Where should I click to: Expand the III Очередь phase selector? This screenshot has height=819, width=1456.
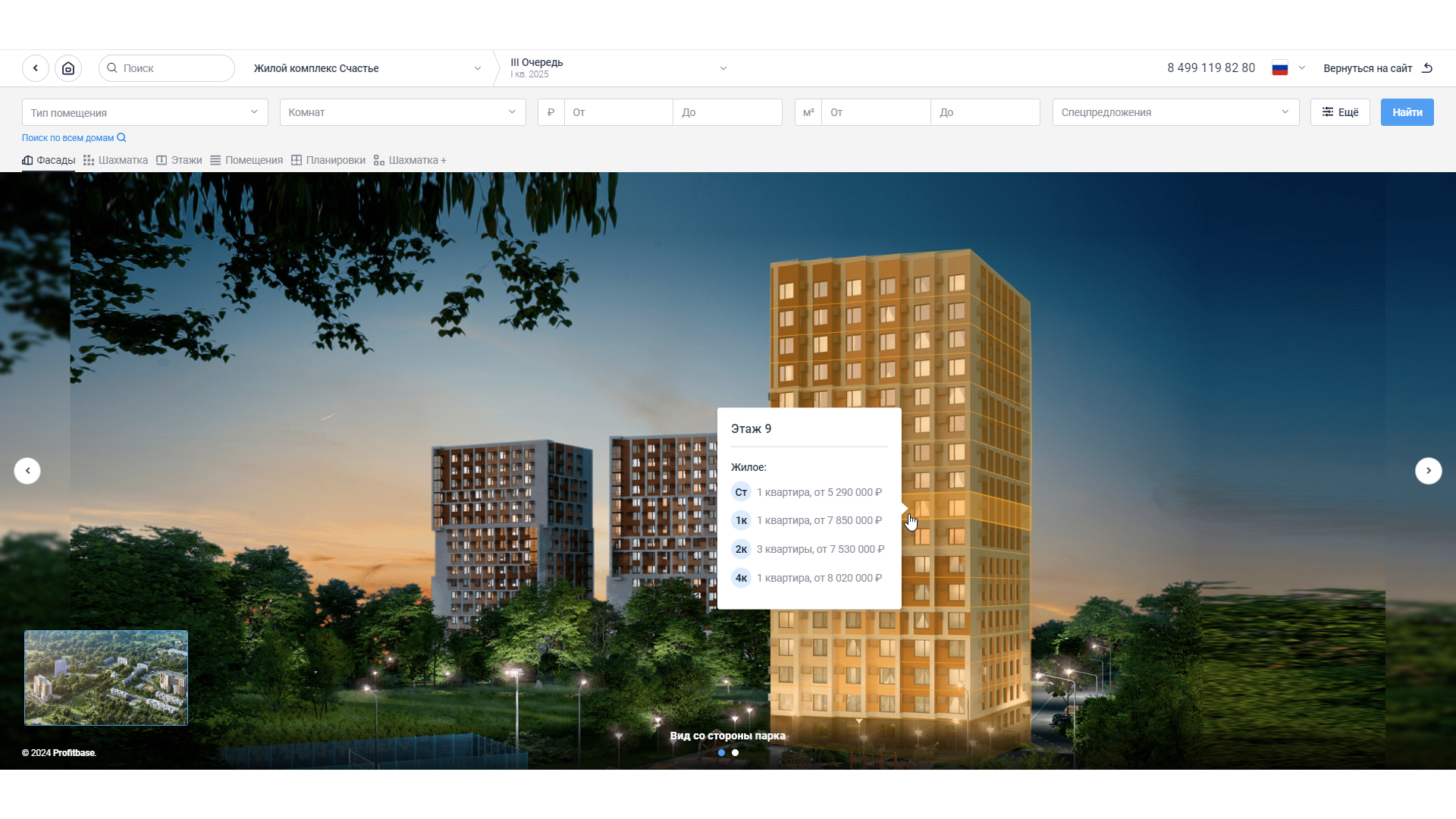click(618, 68)
